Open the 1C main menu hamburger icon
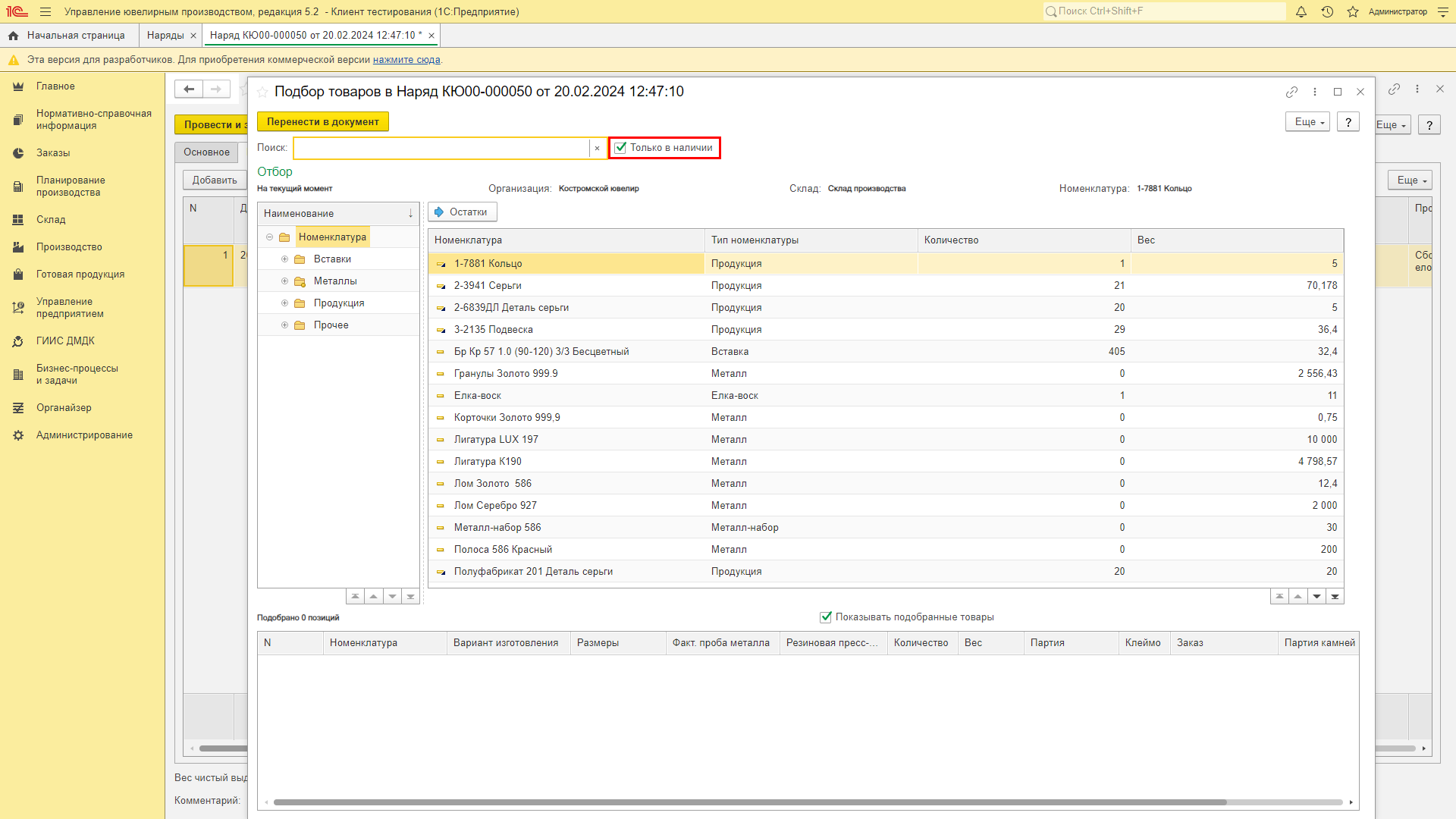This screenshot has height=819, width=1456. click(45, 11)
